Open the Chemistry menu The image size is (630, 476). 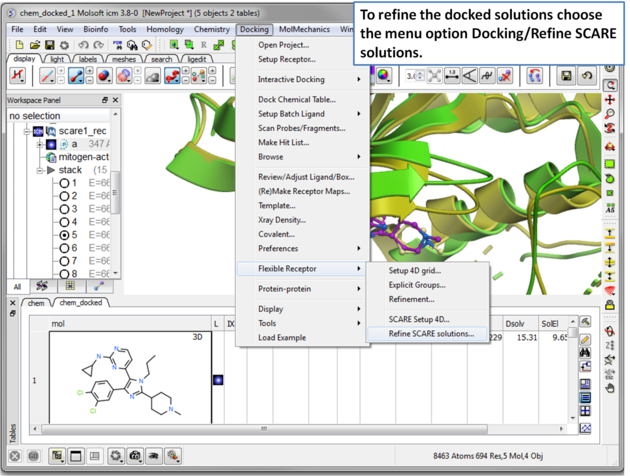coord(211,30)
